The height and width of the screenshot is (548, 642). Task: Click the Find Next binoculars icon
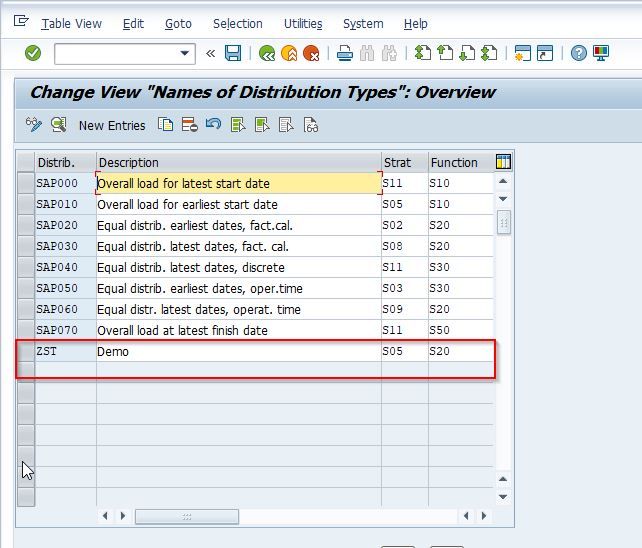point(389,53)
